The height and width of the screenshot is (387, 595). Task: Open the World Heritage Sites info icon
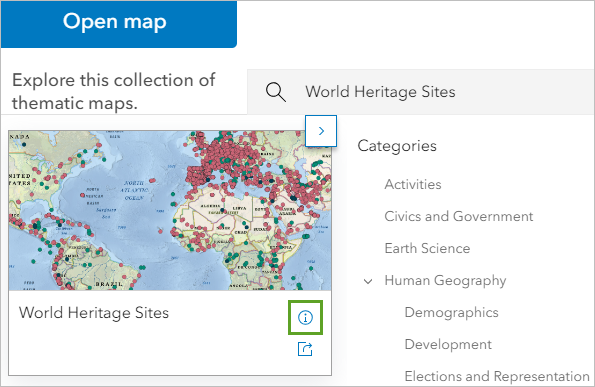point(305,318)
